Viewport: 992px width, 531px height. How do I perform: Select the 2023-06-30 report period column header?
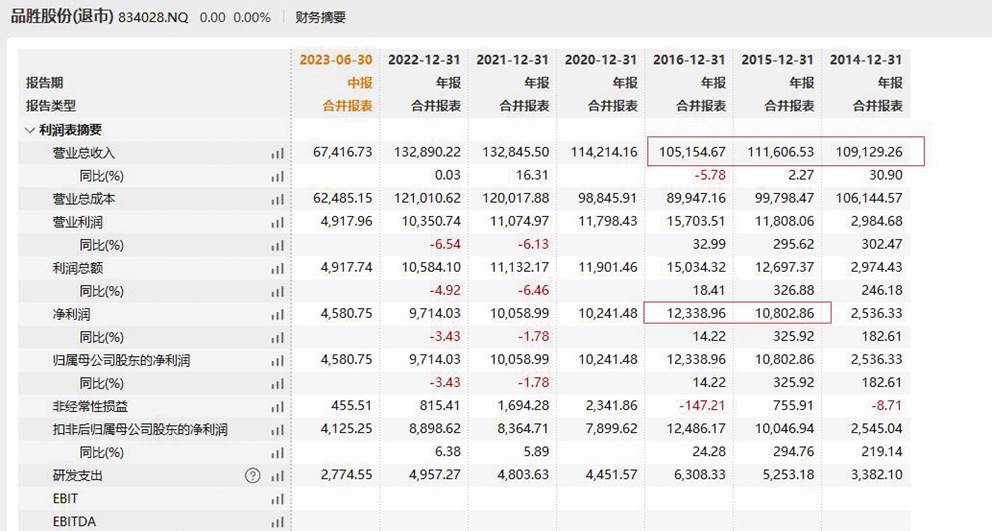(x=336, y=60)
